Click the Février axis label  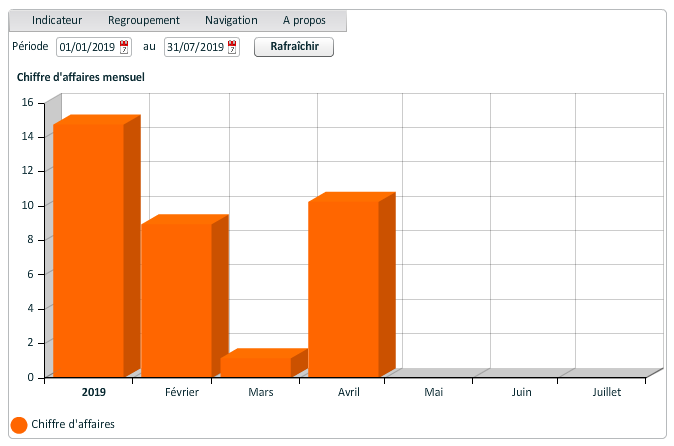(182, 392)
